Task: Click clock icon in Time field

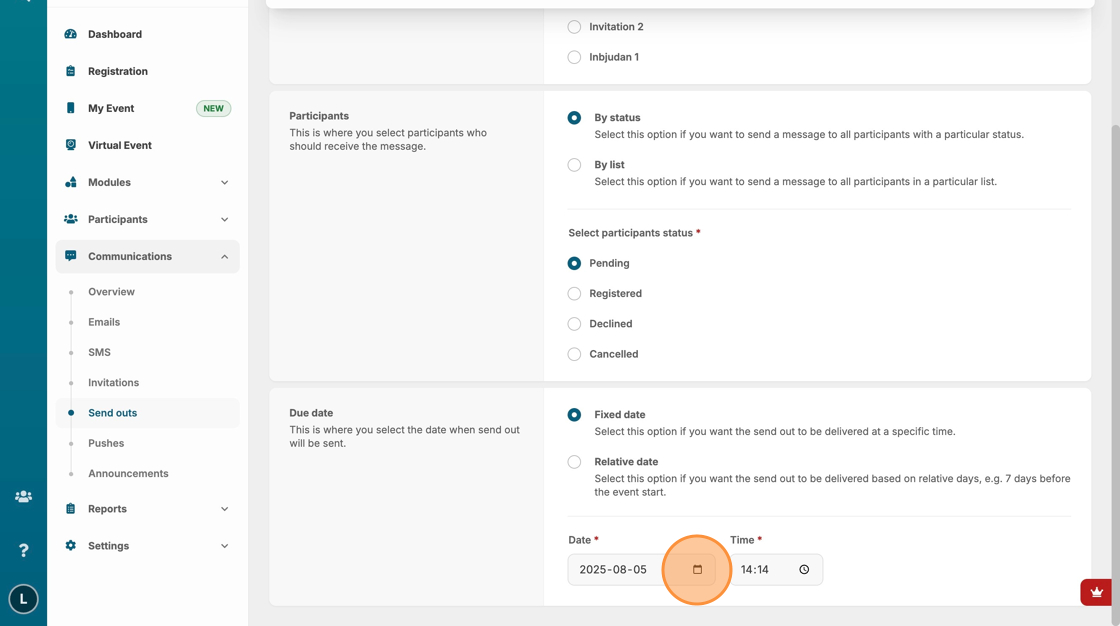Action: (804, 570)
